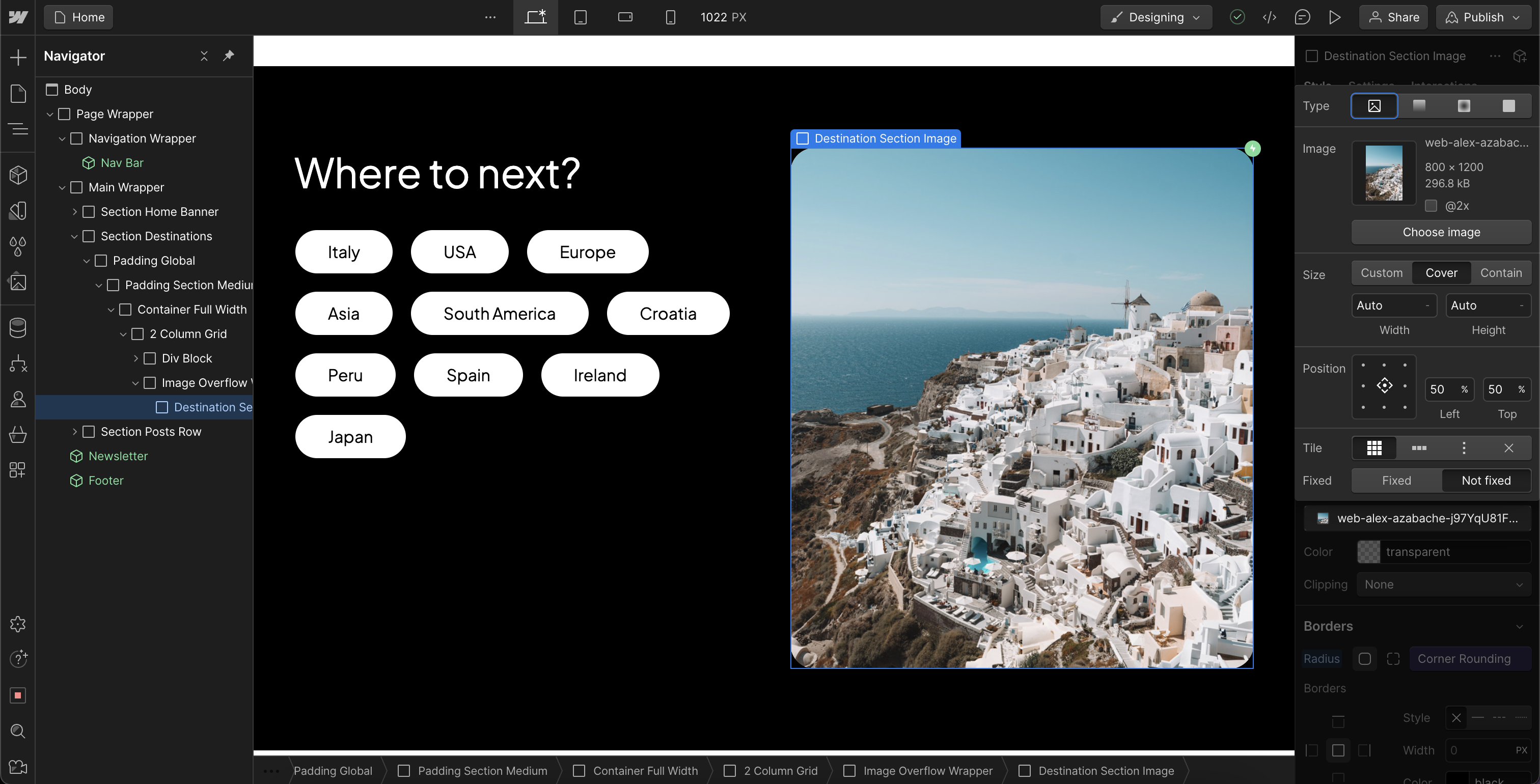Click the background image thumbnail
The height and width of the screenshot is (784, 1540).
point(1384,173)
